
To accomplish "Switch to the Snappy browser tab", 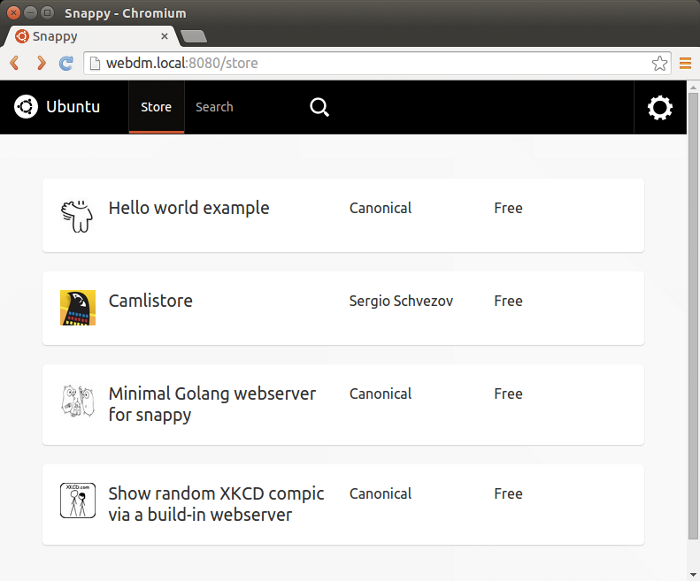I will click(x=90, y=36).
